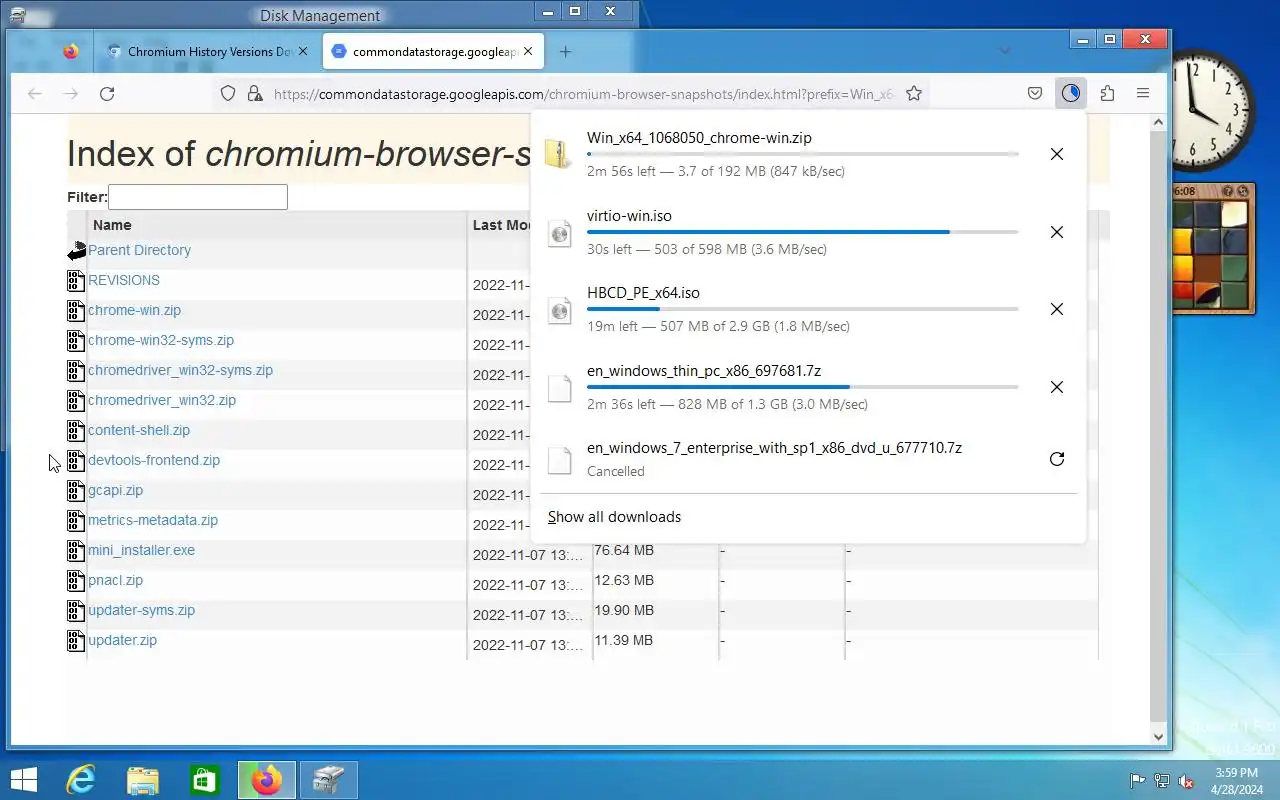Click the address bar URL
The height and width of the screenshot is (800, 1280).
click(x=583, y=94)
